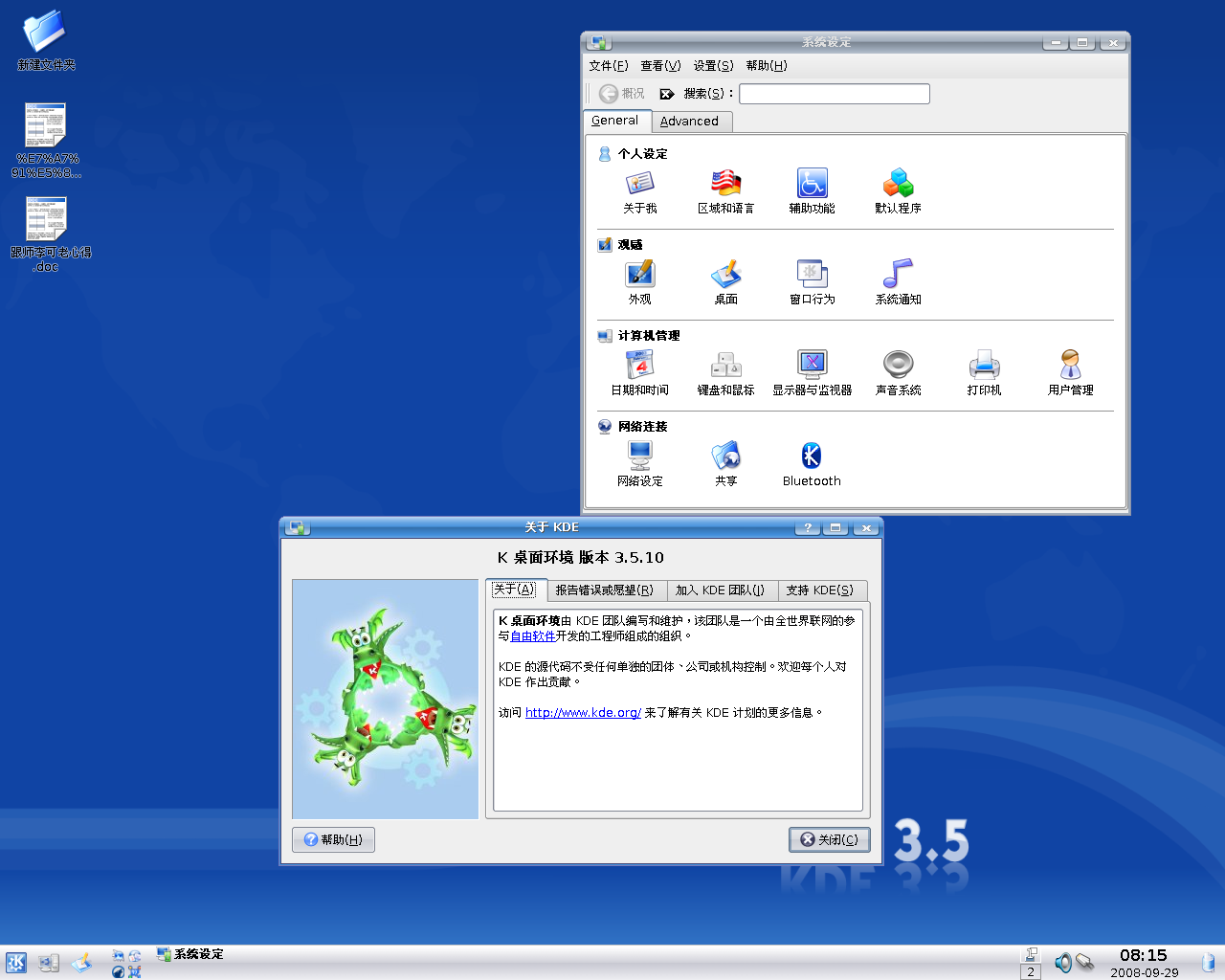
Task: Open 打印机 printer settings
Action: (984, 373)
